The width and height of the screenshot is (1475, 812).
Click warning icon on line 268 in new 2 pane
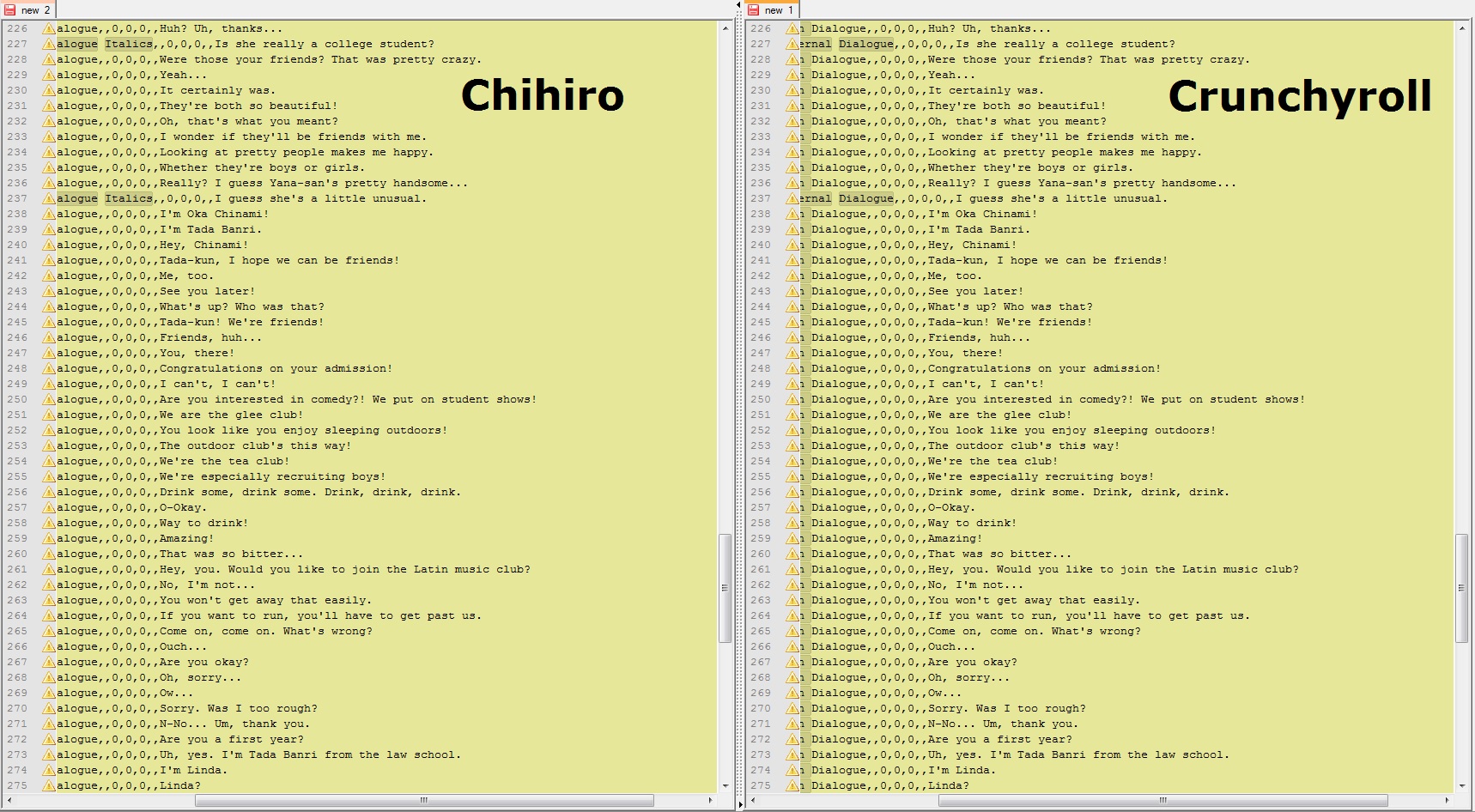(x=49, y=678)
